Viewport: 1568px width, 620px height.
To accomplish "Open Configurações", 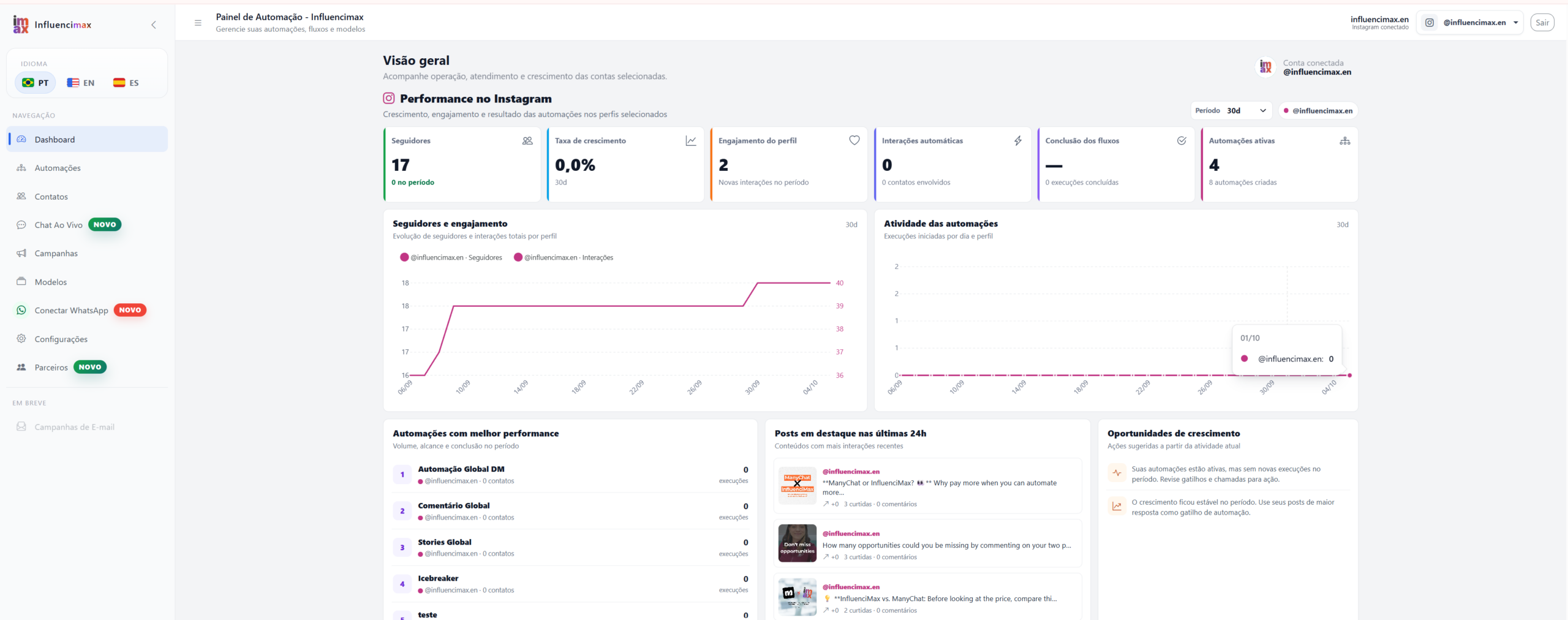I will tap(87, 339).
